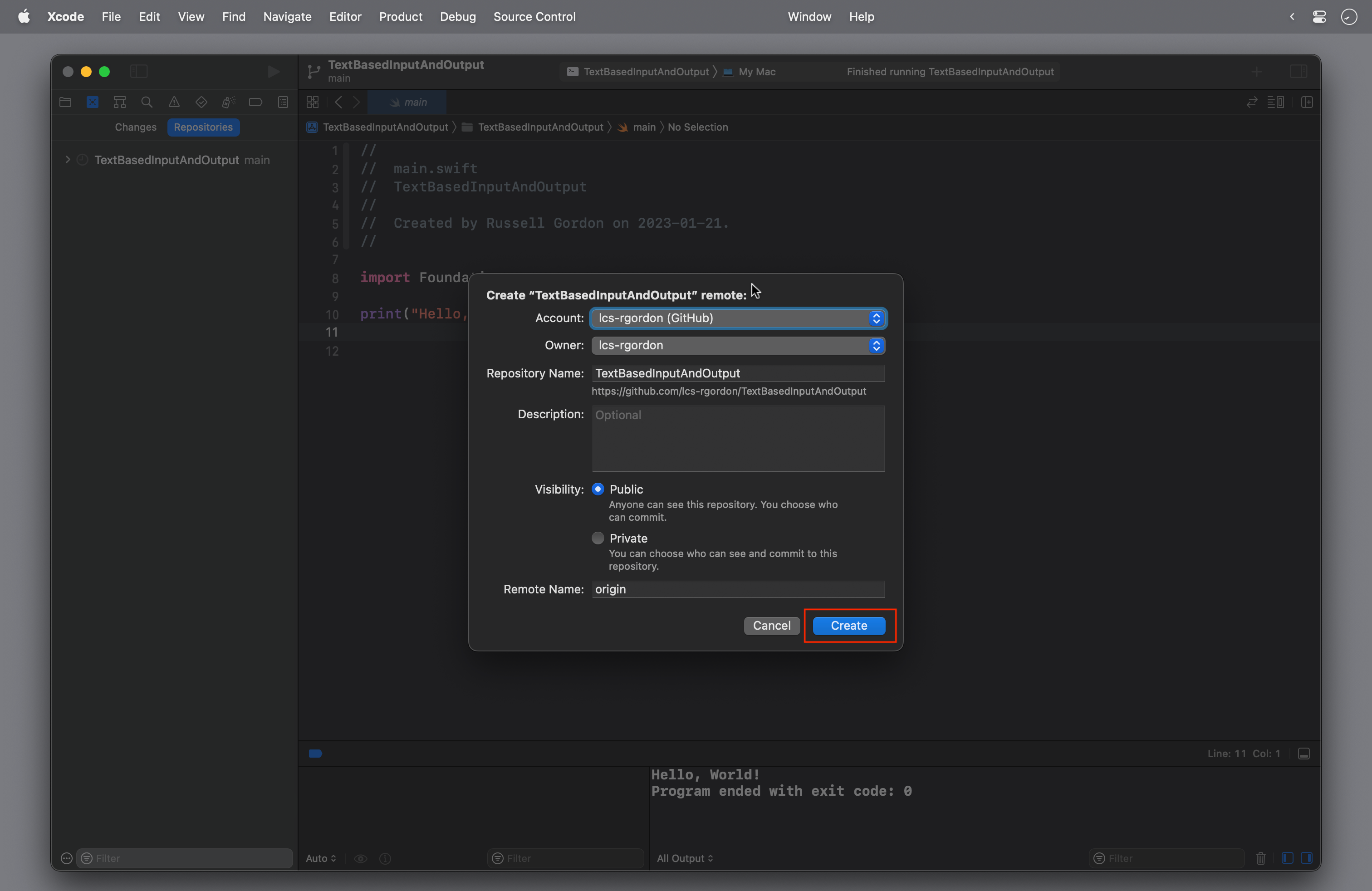Open the All Output console popup
This screenshot has width=1372, height=891.
[685, 859]
